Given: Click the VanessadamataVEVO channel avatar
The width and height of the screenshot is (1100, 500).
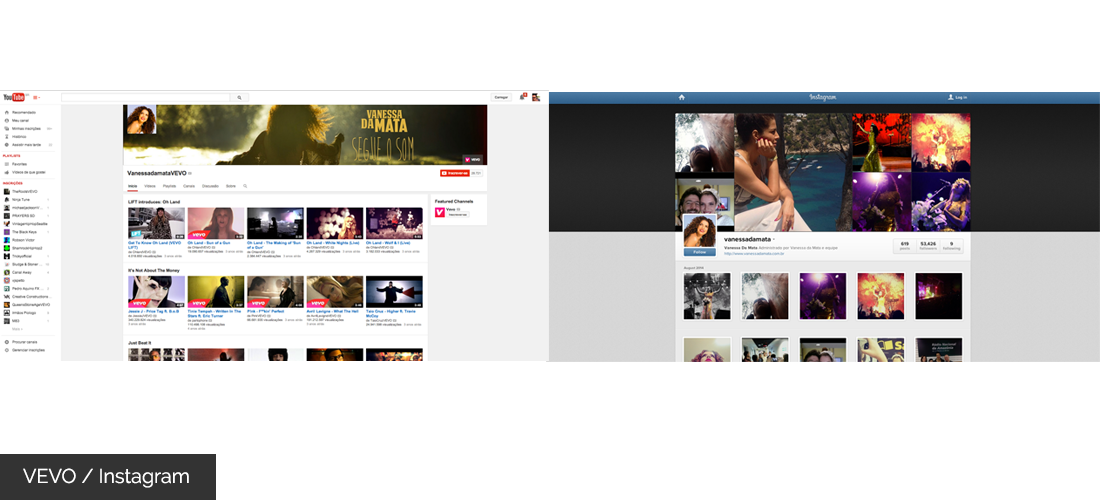Looking at the screenshot, I should coord(140,119).
